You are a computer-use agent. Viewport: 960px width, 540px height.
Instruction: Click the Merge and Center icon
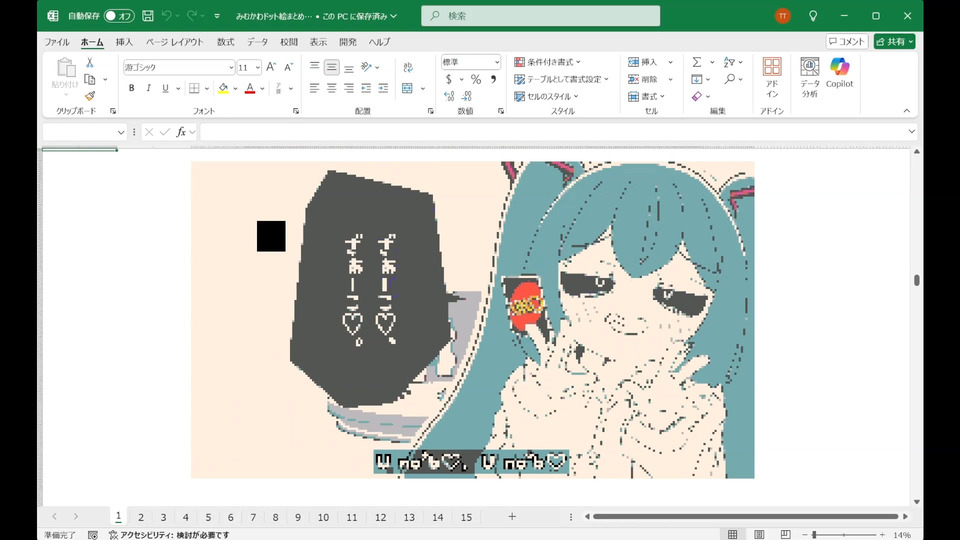pos(407,89)
